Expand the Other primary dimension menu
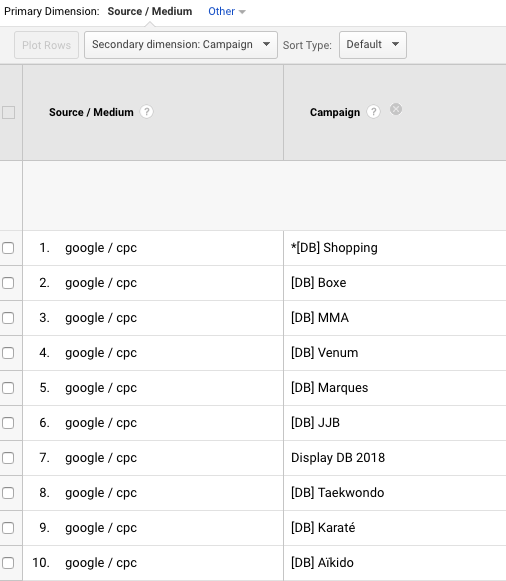 click(x=227, y=11)
